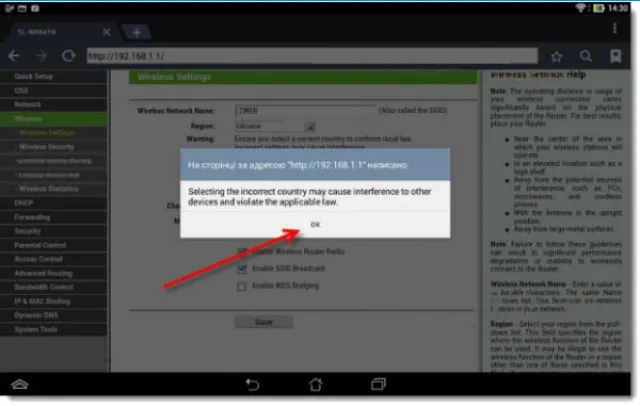Tap Android home navigation button
The width and height of the screenshot is (640, 406).
(316, 384)
